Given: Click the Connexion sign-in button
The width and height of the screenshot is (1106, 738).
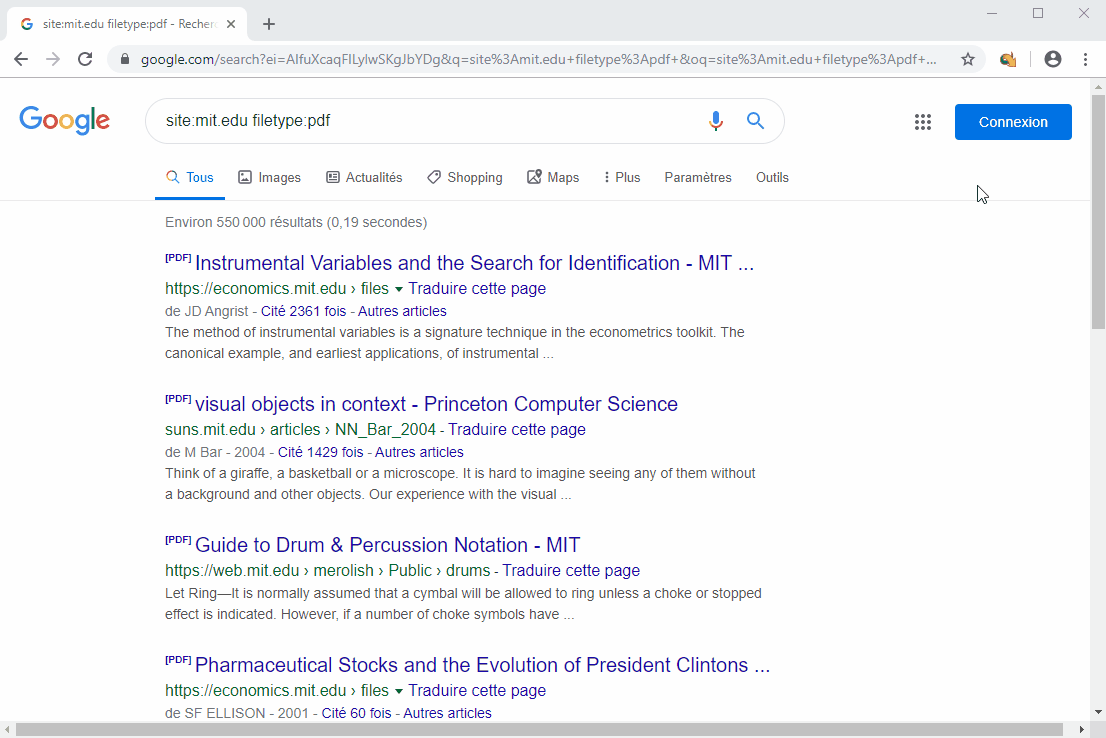Looking at the screenshot, I should click(x=1013, y=122).
